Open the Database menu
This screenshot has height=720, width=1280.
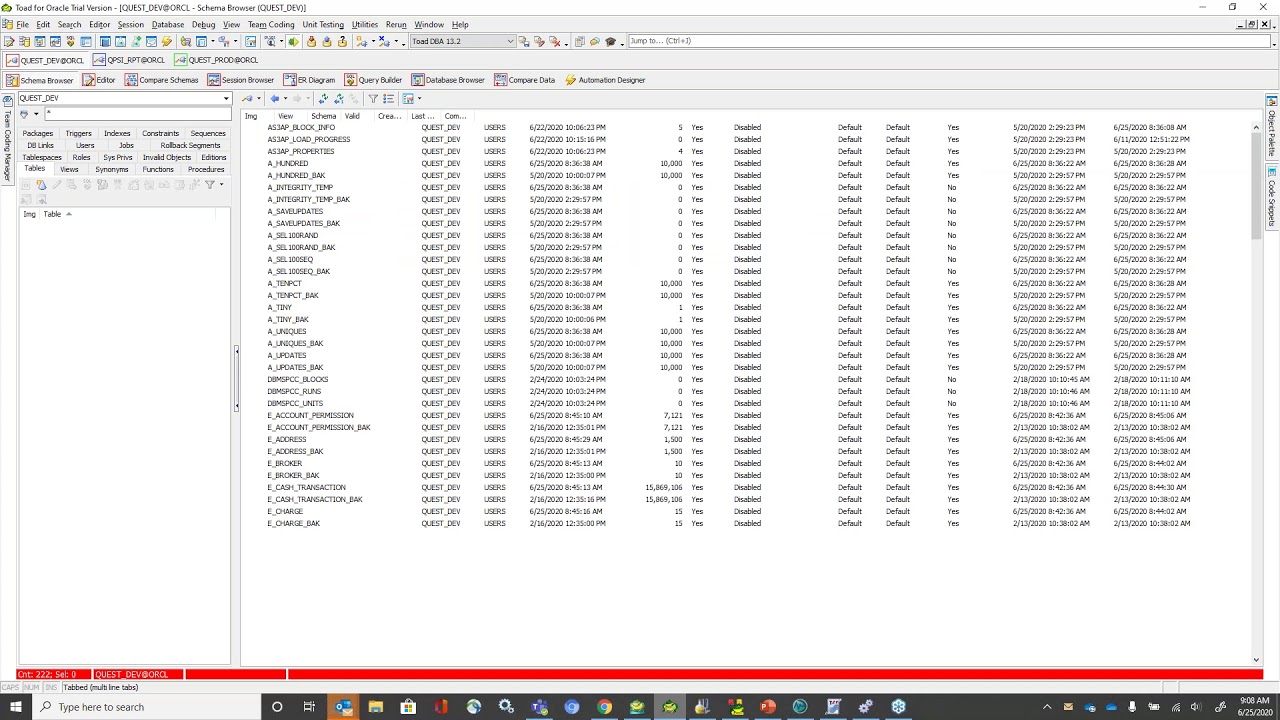pyautogui.click(x=168, y=24)
